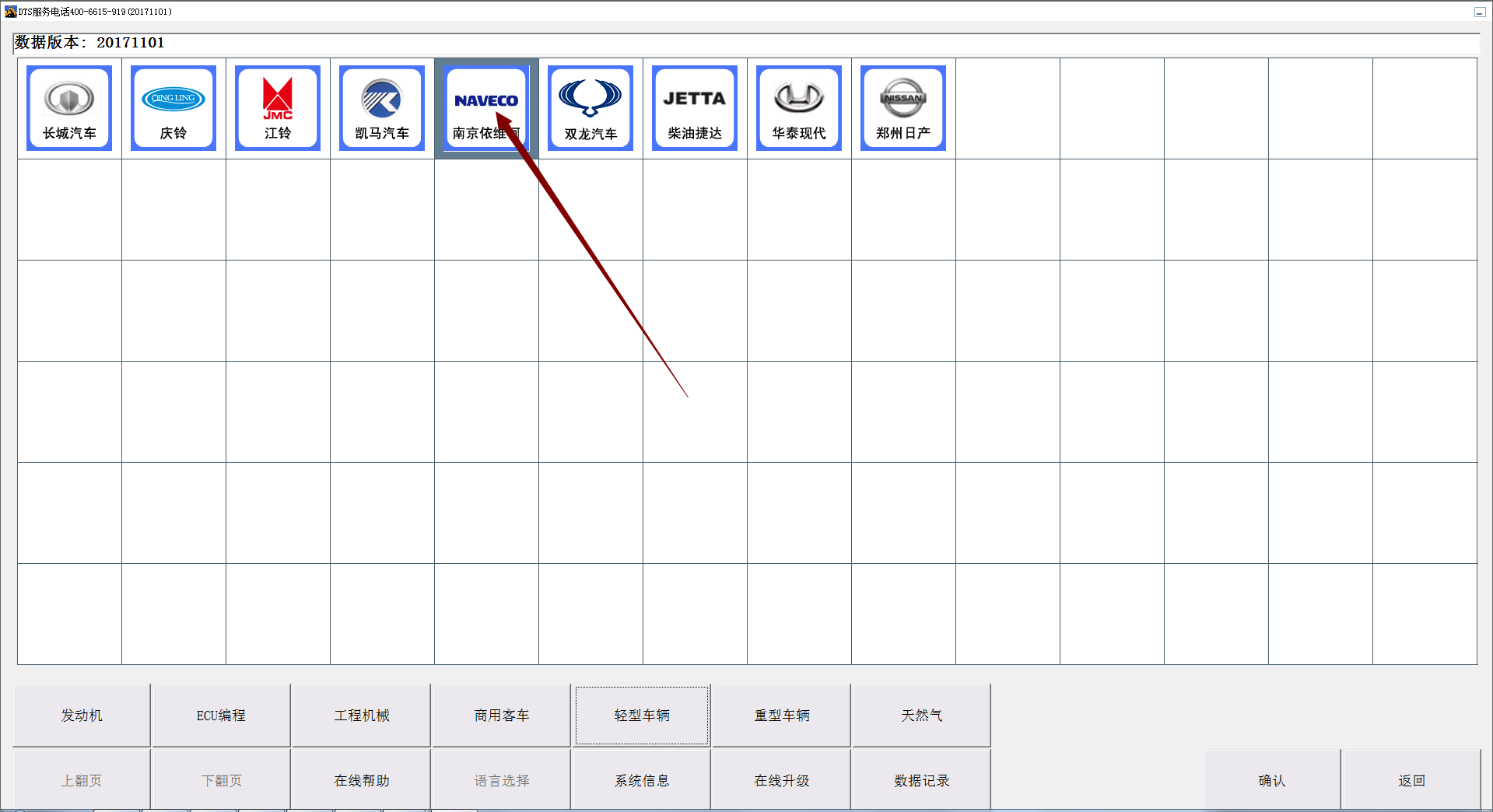Click the DTS app icon in title bar
The image size is (1493, 812).
[x=10, y=12]
